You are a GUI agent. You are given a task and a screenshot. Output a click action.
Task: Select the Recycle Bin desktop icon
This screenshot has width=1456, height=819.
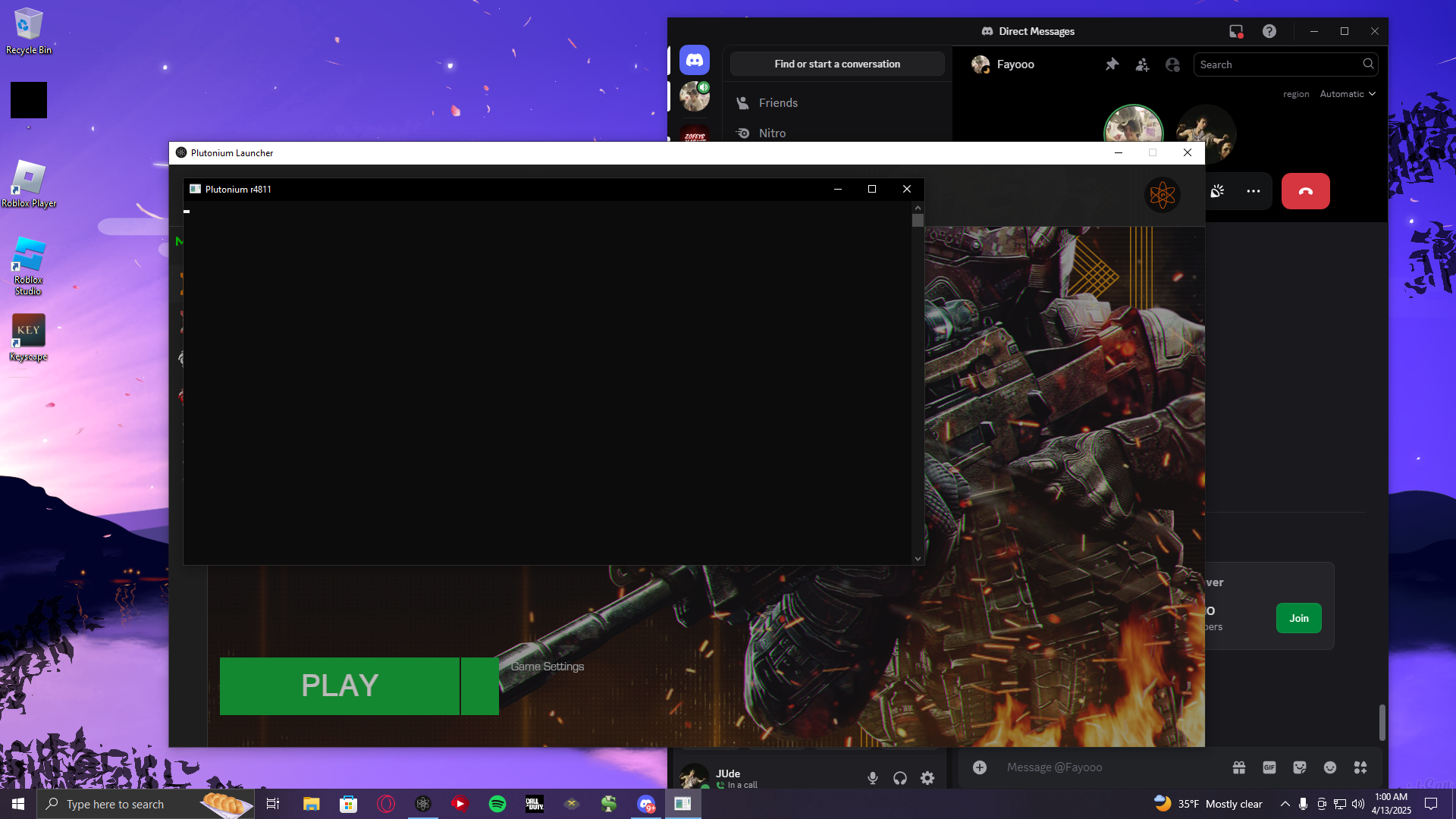(29, 31)
